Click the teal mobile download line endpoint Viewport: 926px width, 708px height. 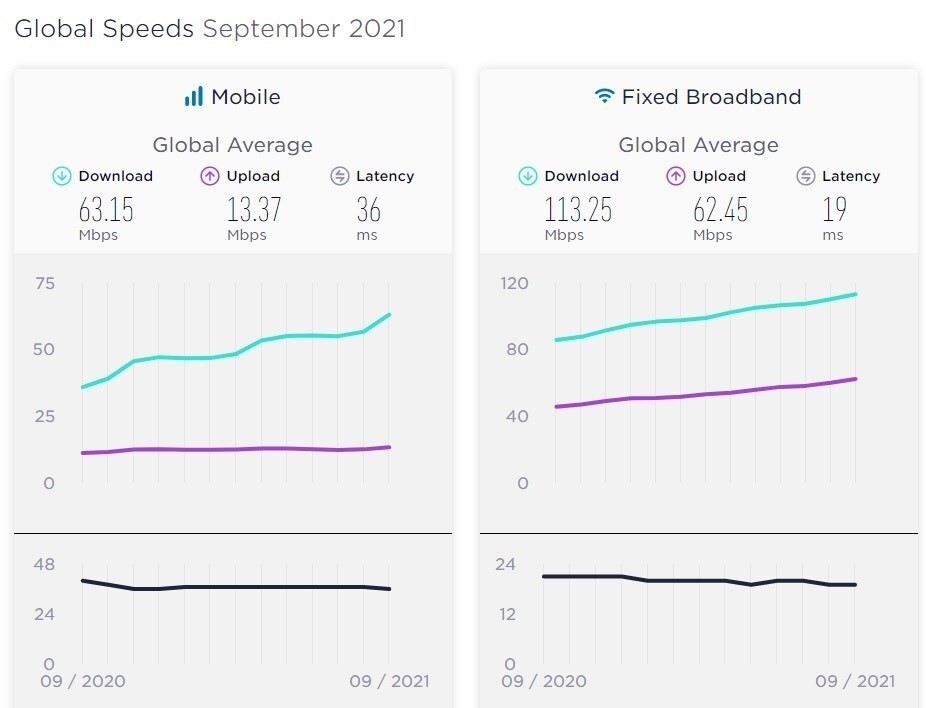389,315
